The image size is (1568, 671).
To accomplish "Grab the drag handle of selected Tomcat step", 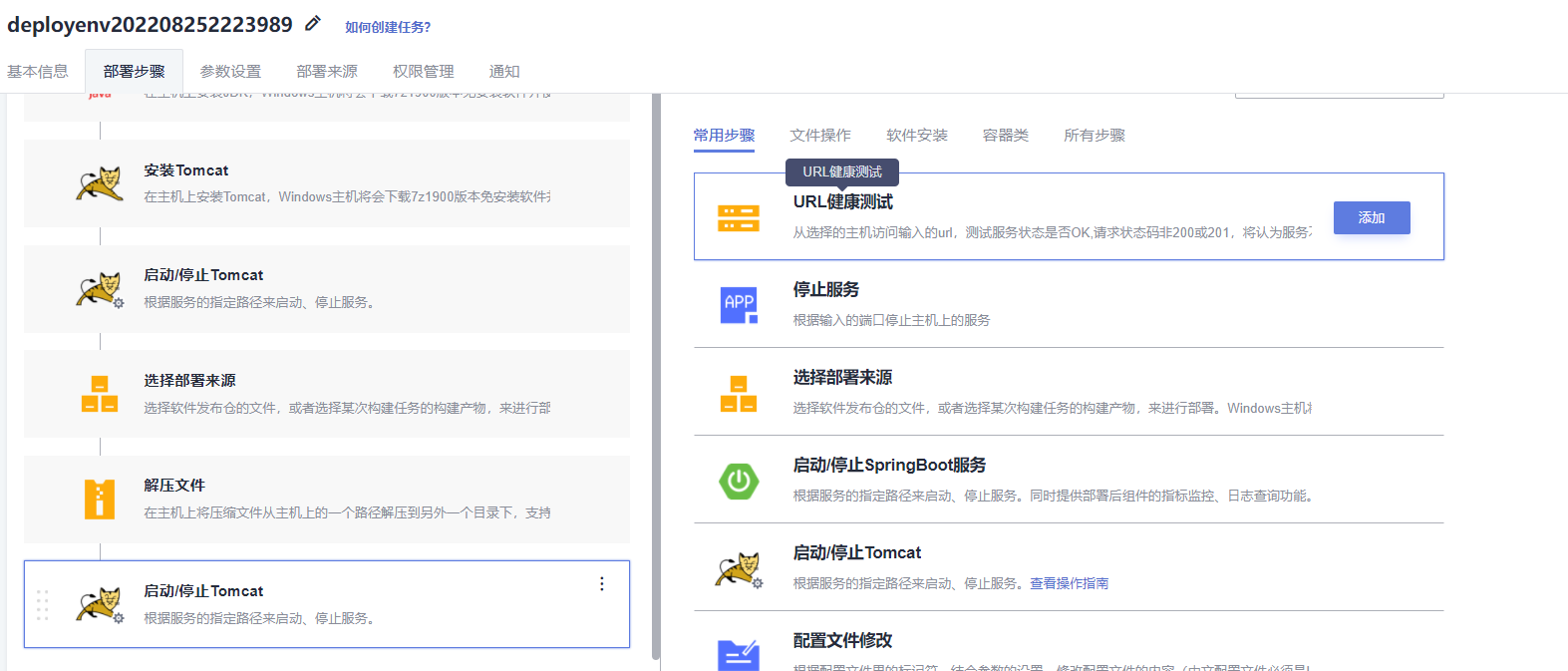I will click(x=42, y=605).
